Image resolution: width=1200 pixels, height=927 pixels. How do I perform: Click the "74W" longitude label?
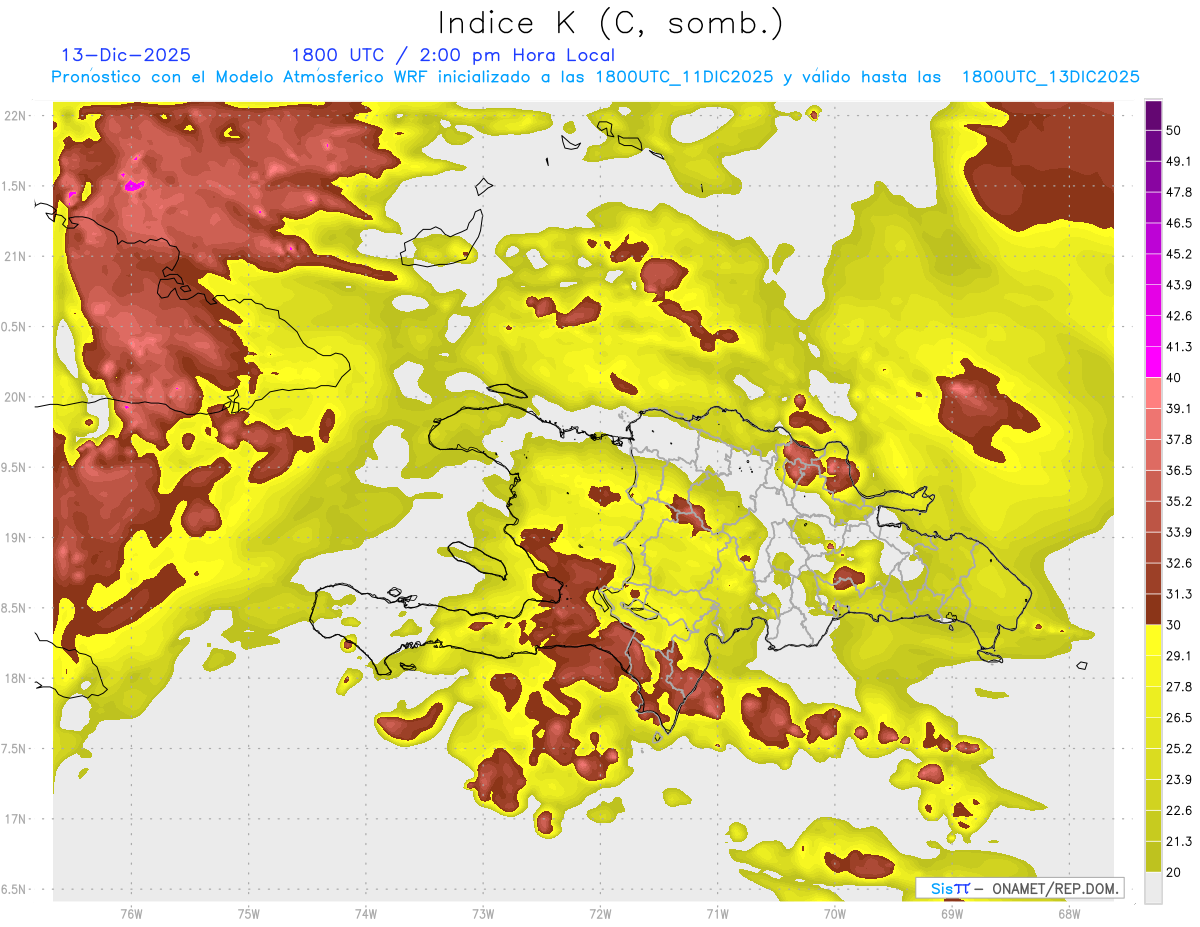coord(366,913)
